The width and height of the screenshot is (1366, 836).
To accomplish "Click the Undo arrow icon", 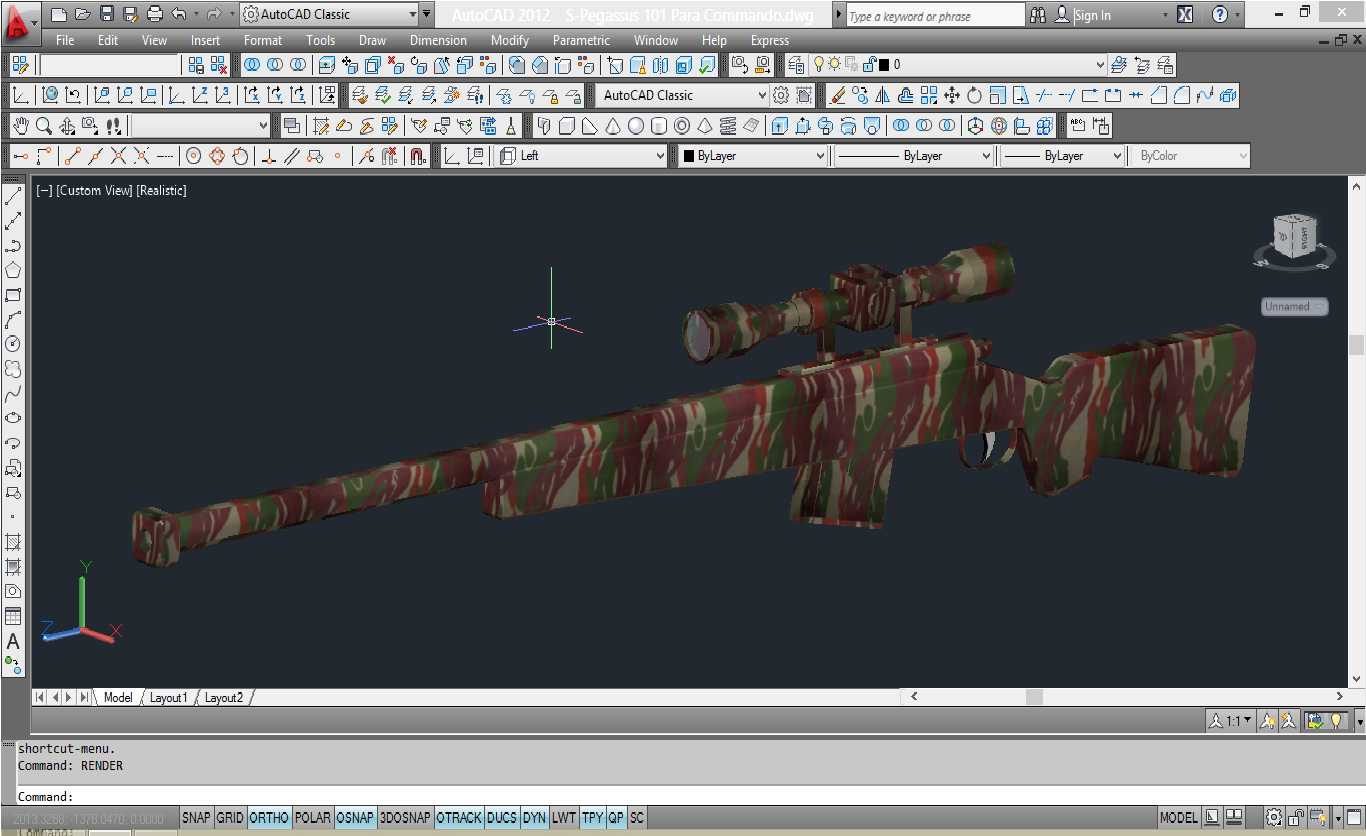I will point(178,14).
